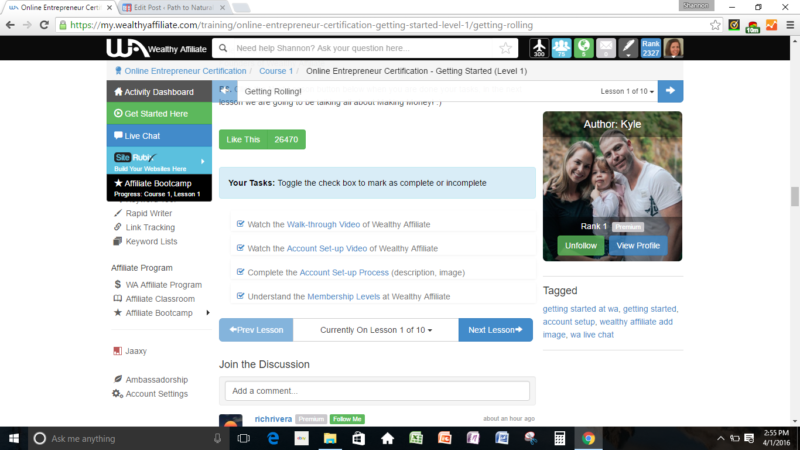Select Activity Dashboard menu item
The height and width of the screenshot is (450, 800).
click(x=159, y=92)
